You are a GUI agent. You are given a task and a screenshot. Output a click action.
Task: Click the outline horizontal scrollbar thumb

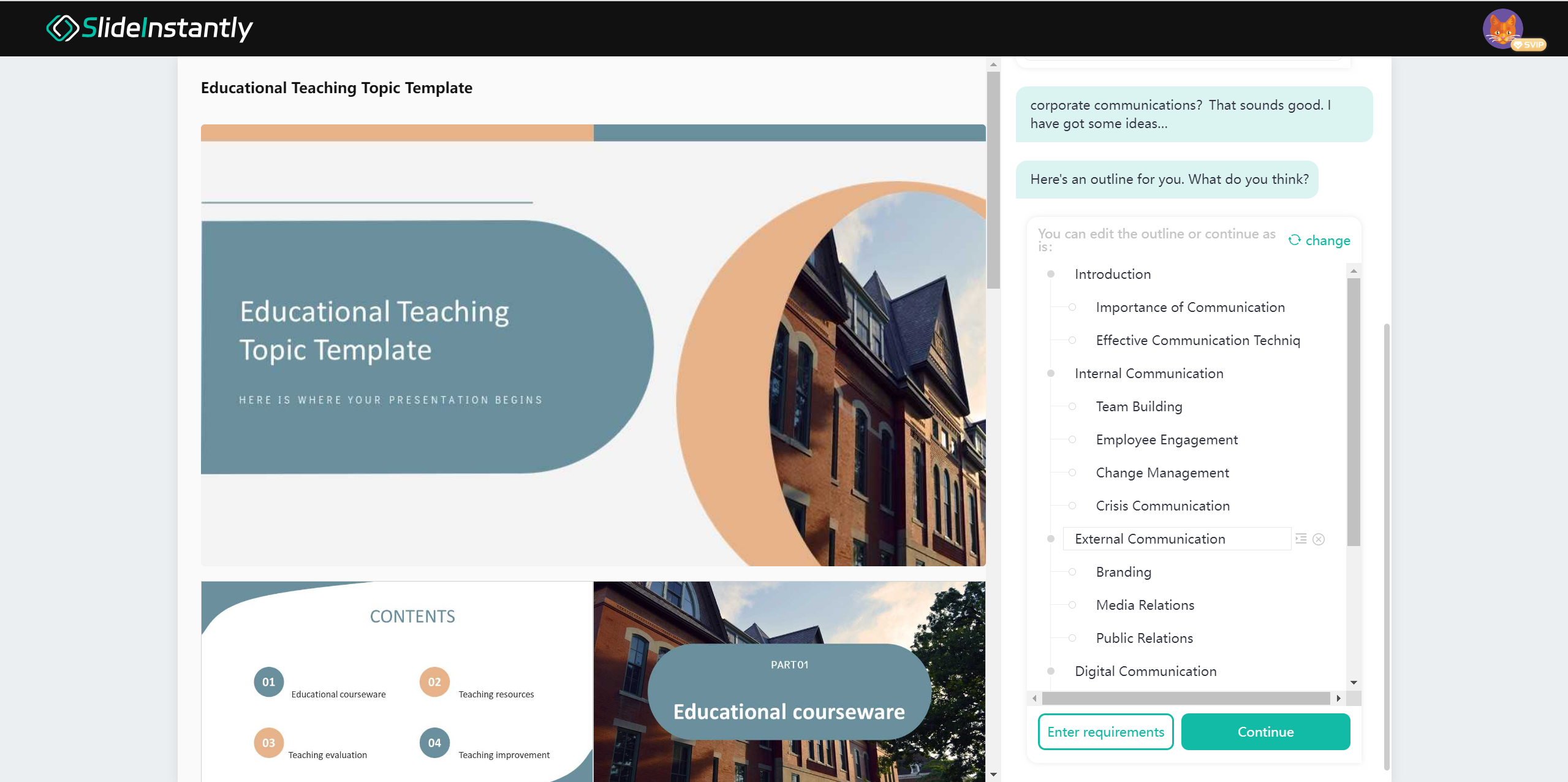[1186, 698]
